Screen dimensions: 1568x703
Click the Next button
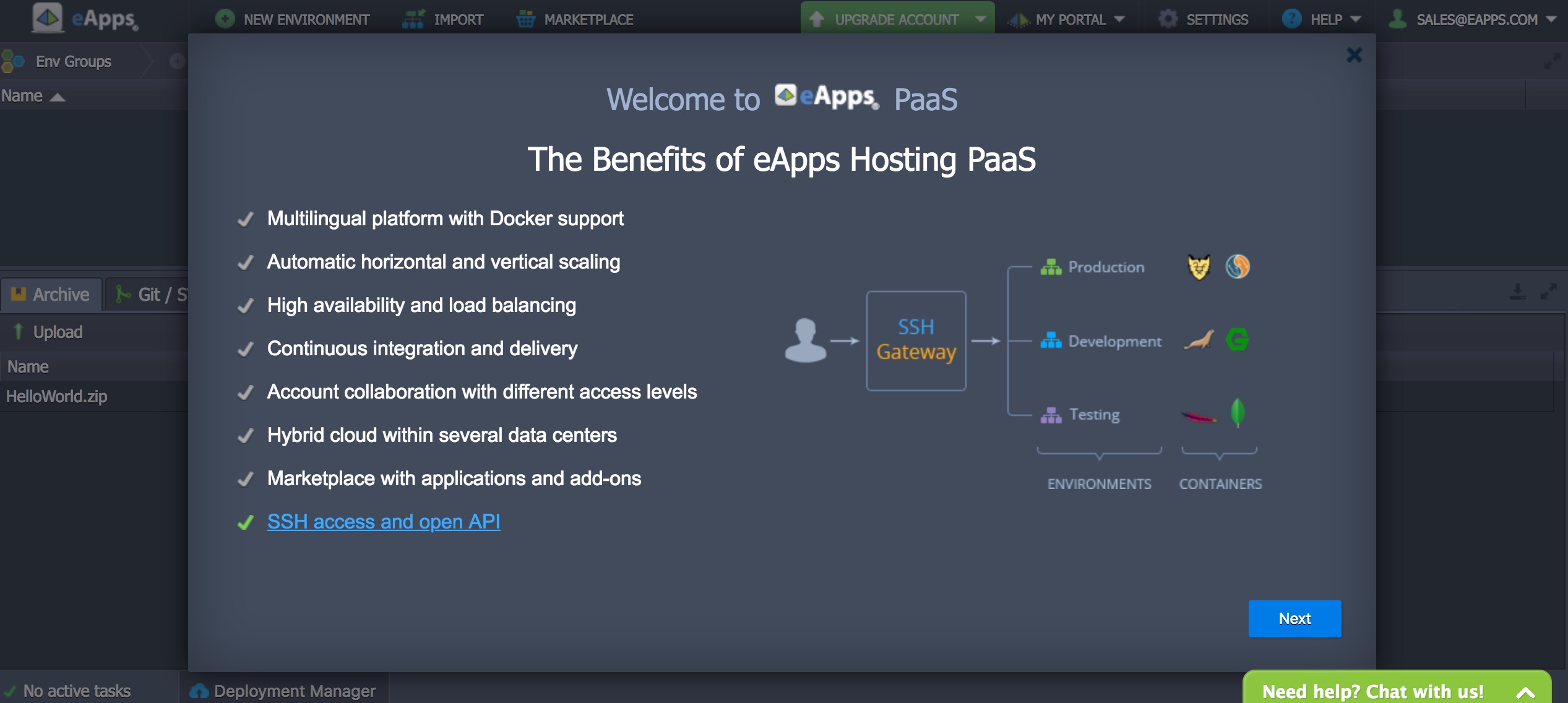tap(1294, 618)
